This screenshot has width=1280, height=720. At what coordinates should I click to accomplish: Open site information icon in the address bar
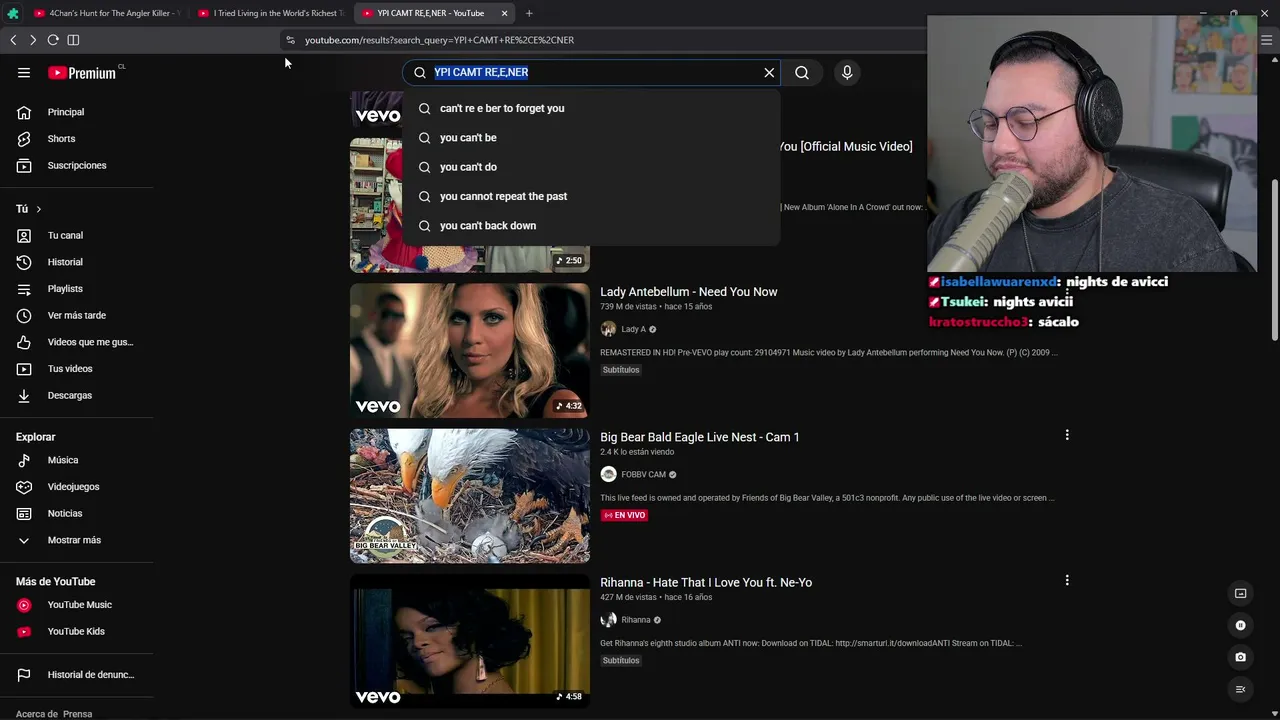tap(290, 40)
